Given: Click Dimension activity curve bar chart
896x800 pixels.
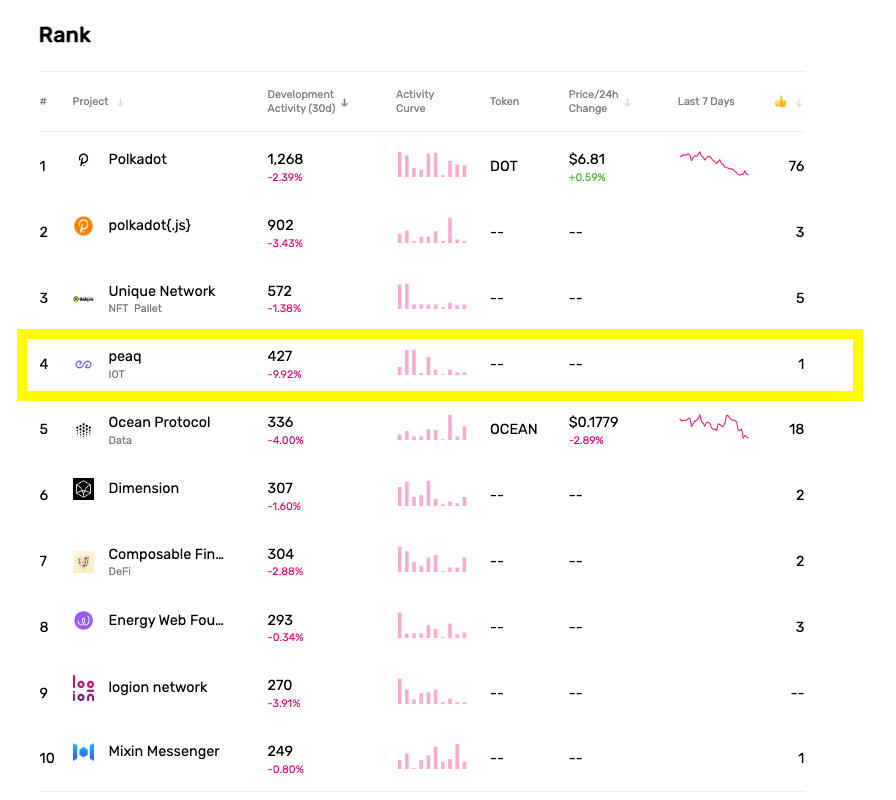Looking at the screenshot, I should click(432, 494).
